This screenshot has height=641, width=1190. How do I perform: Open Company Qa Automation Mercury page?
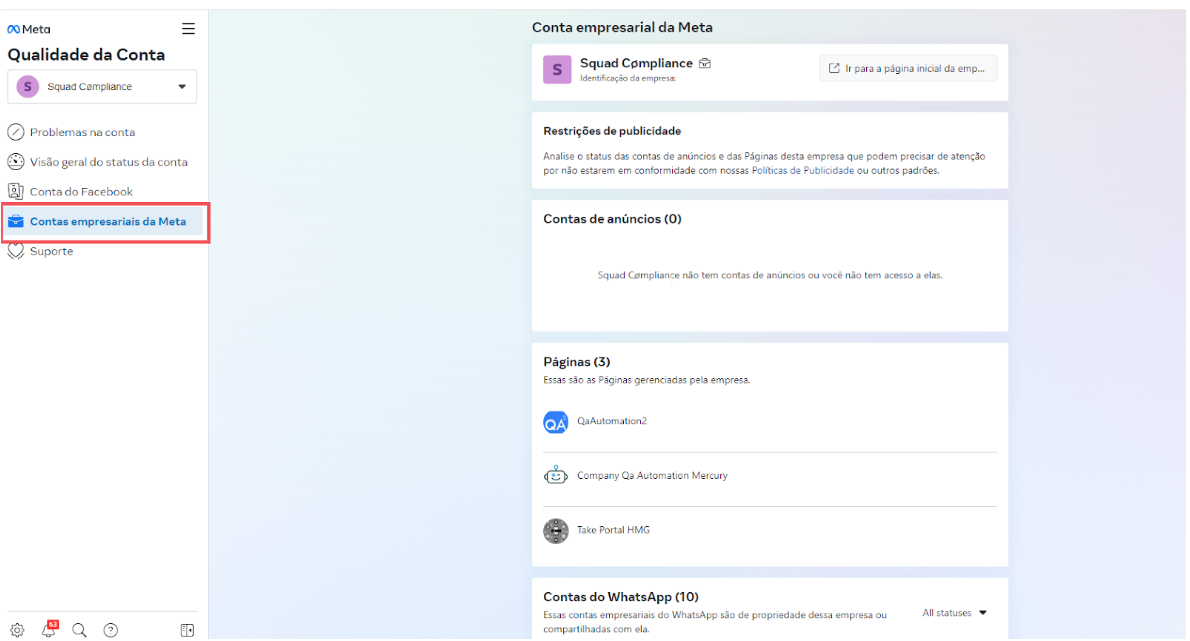pos(652,476)
